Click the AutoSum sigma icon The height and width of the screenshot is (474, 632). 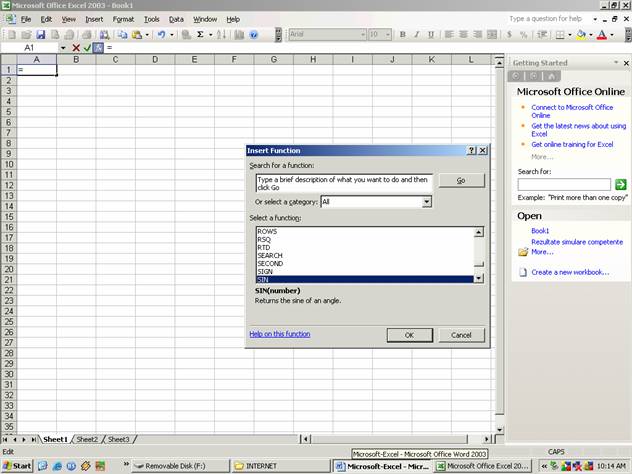[200, 35]
